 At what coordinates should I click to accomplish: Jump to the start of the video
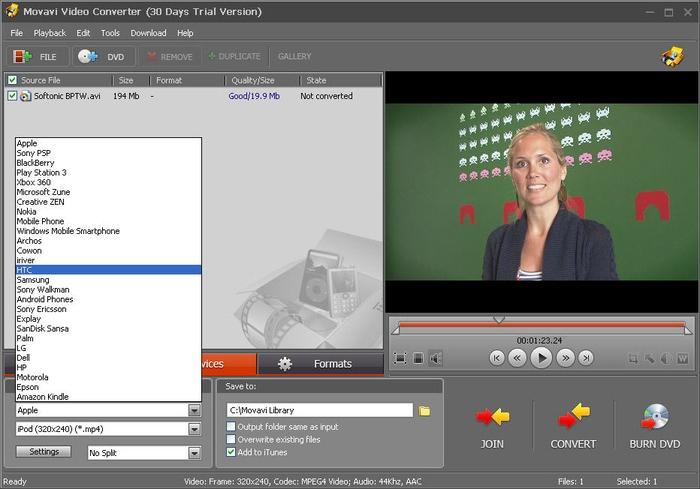coord(496,358)
